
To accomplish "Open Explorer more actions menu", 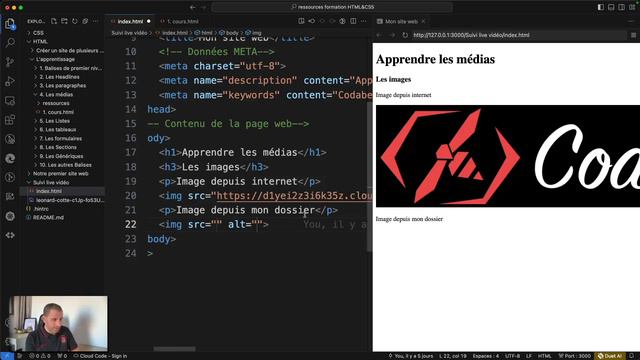I will pyautogui.click(x=96, y=21).
